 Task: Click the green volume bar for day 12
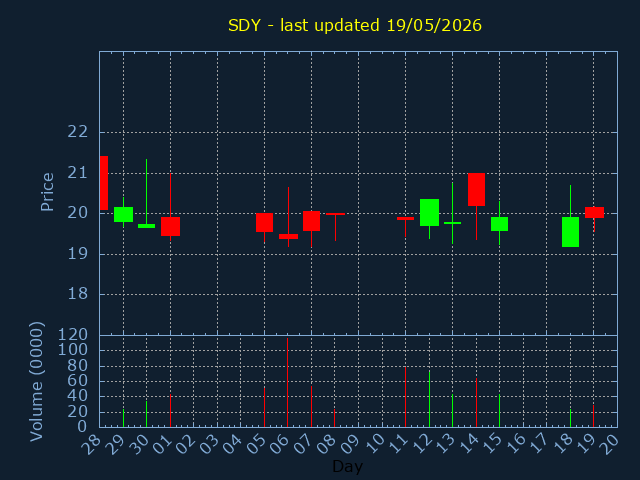[429, 399]
